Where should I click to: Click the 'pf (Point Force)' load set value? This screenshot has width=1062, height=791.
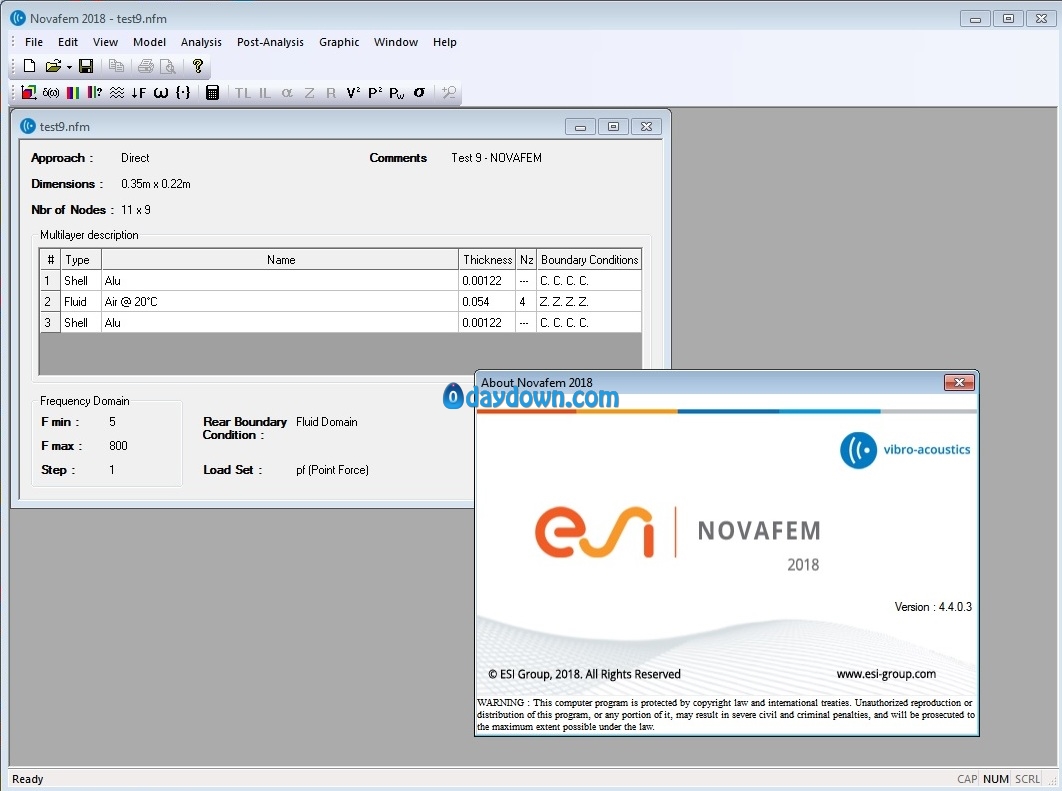pyautogui.click(x=332, y=470)
